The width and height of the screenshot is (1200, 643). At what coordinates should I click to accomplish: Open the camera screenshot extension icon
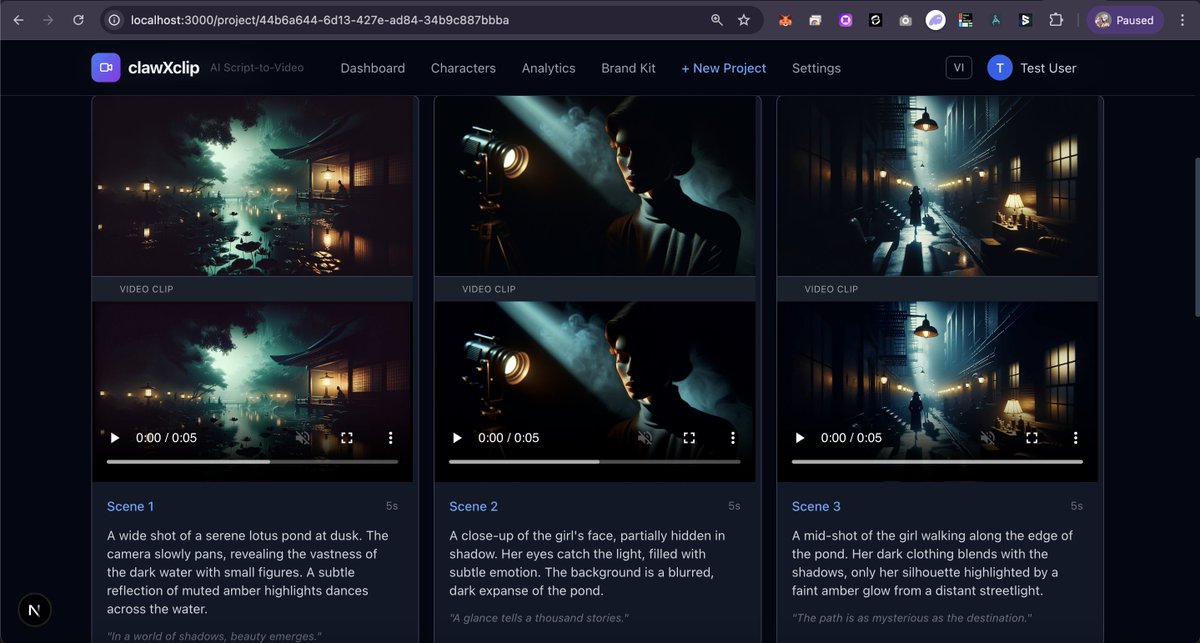coord(905,20)
